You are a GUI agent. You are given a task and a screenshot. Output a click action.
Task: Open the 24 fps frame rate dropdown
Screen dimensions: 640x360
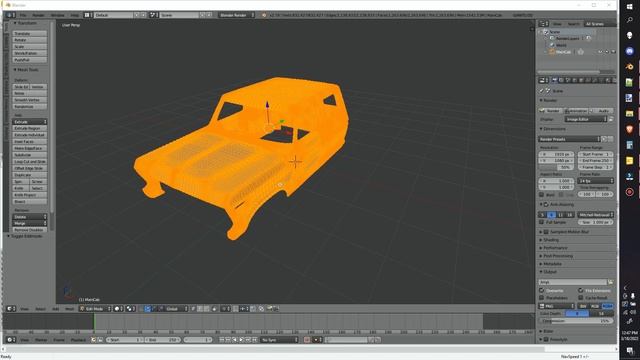click(x=596, y=180)
